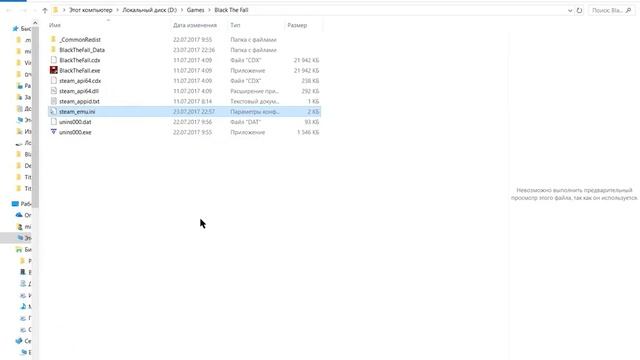Click the steam_api64.cdx file icon
Image resolution: width=640 pixels, height=360 pixels.
53,80
